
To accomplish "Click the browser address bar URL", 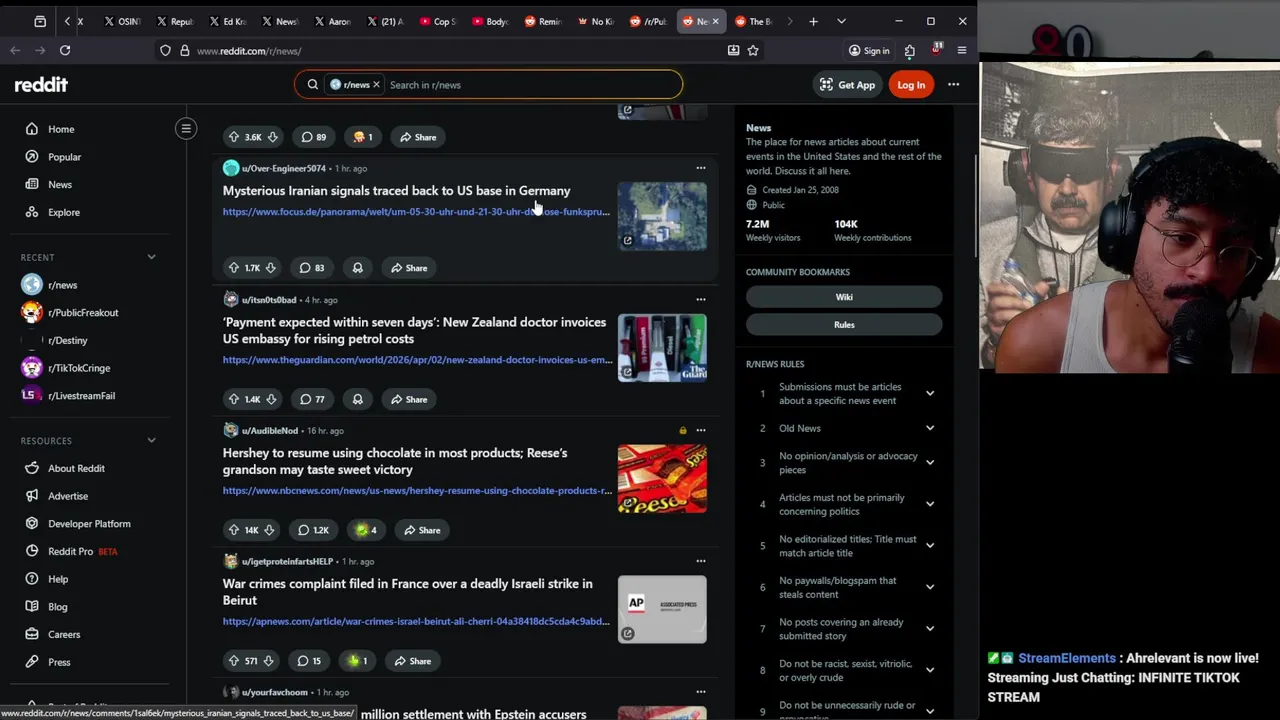I will pyautogui.click(x=249, y=50).
